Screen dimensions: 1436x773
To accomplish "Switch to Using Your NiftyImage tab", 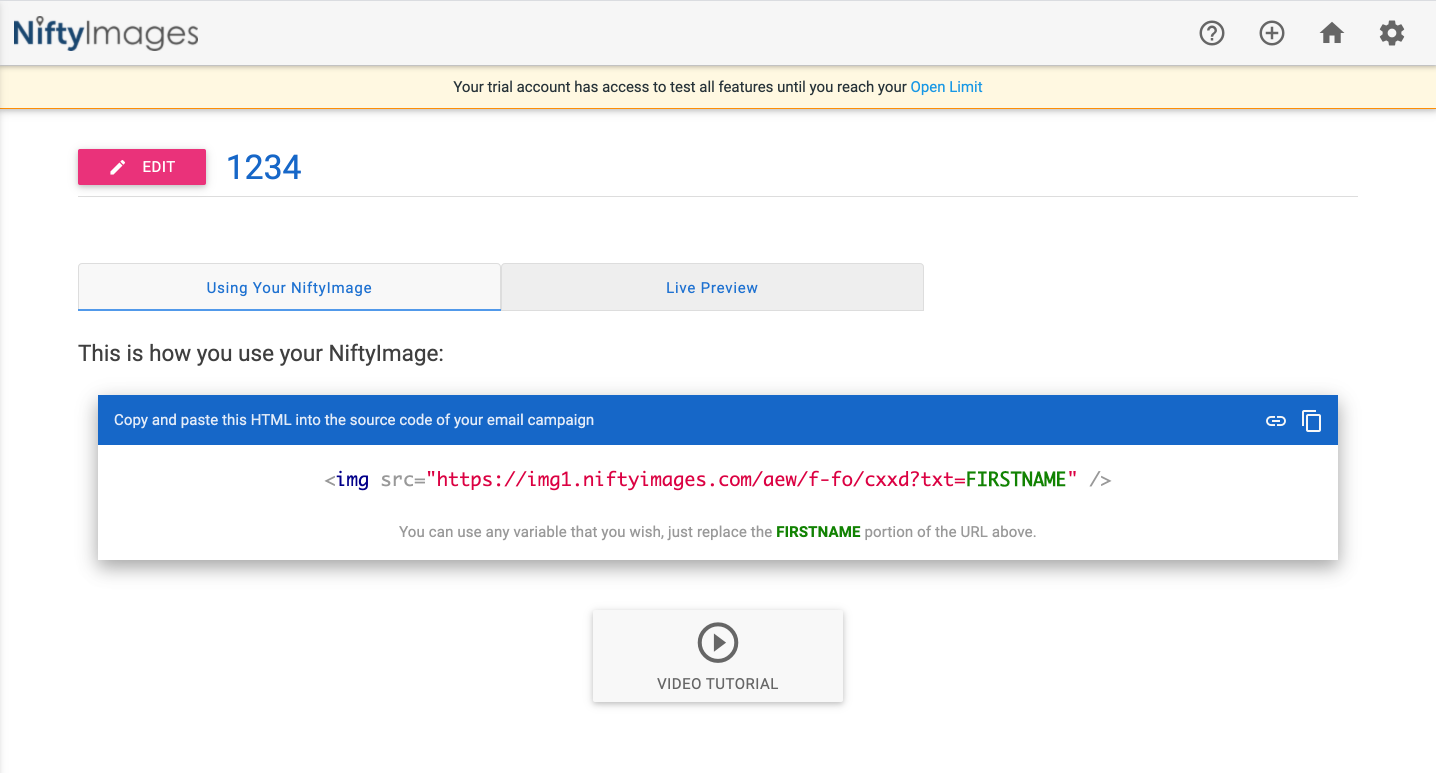I will 289,287.
